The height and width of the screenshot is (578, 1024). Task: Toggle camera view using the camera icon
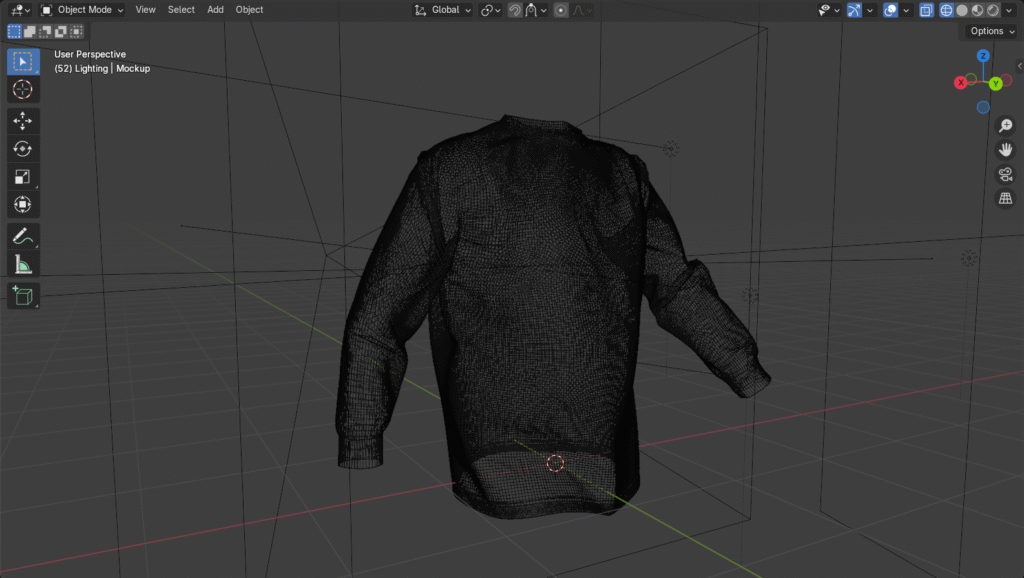point(1006,175)
